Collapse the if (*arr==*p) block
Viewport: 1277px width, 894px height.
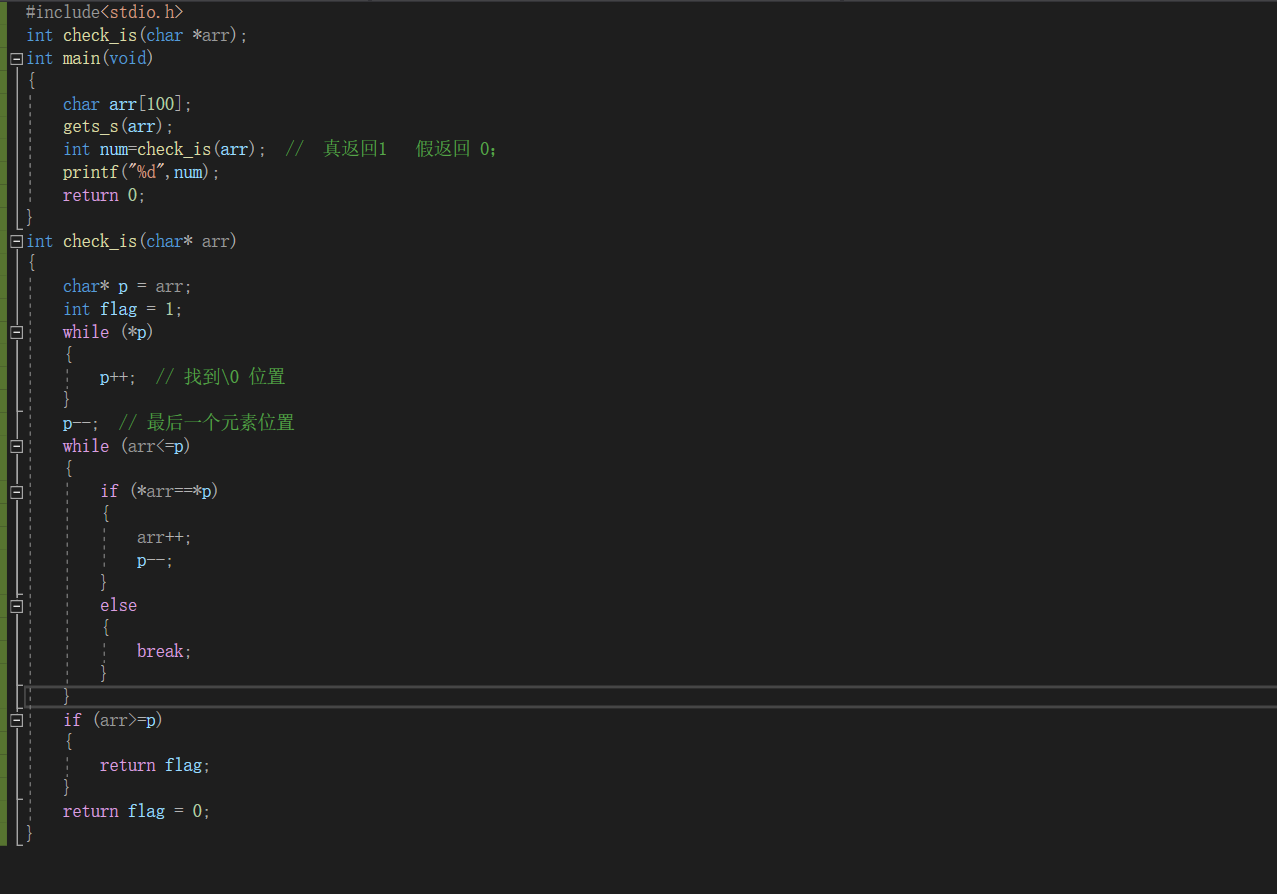pos(16,492)
